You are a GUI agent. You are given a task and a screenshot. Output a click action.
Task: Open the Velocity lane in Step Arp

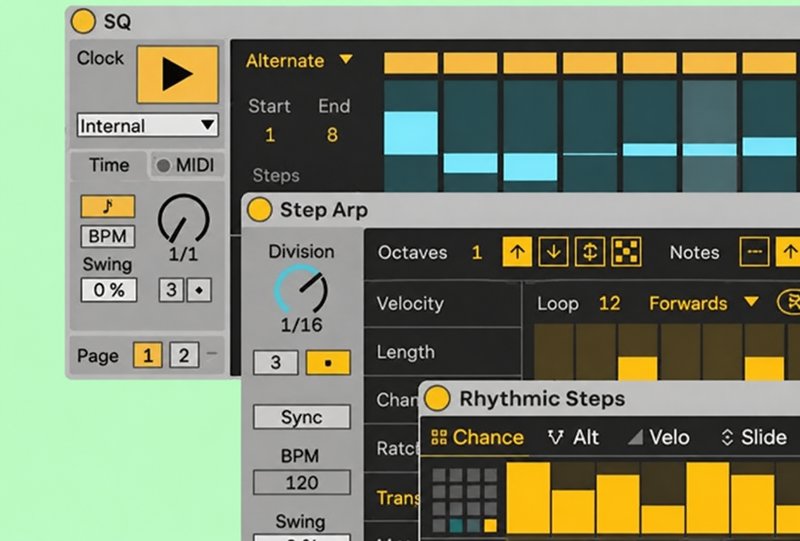(x=442, y=304)
